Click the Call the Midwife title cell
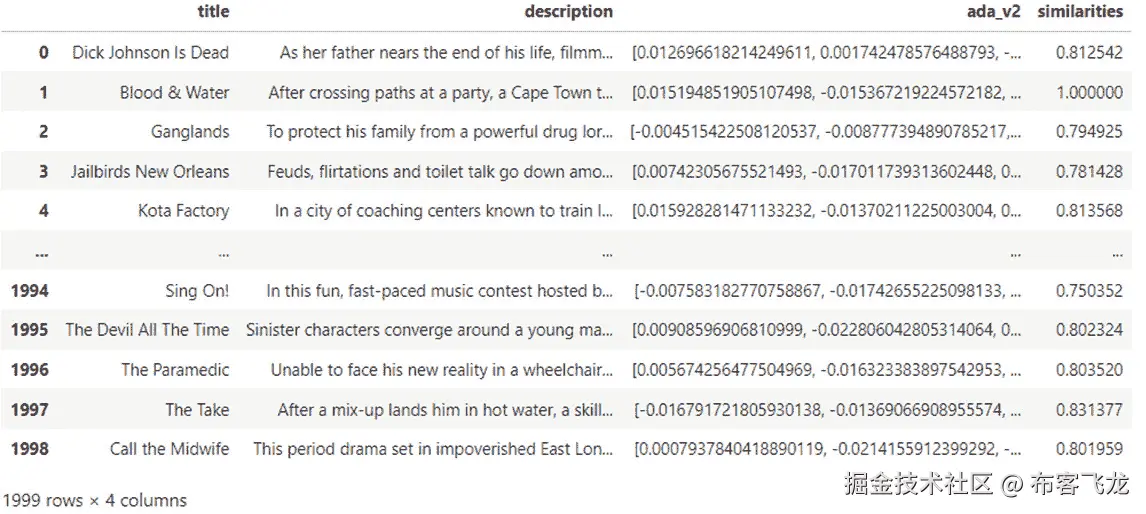This screenshot has width=1146, height=514. (x=169, y=449)
